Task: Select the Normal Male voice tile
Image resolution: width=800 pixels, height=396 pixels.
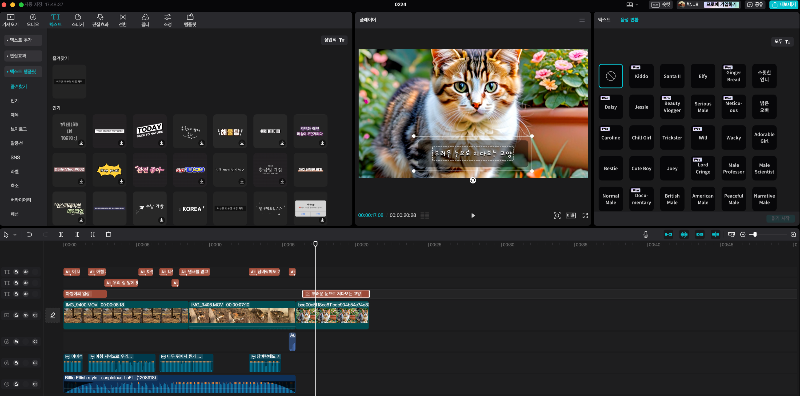Action: [611, 199]
